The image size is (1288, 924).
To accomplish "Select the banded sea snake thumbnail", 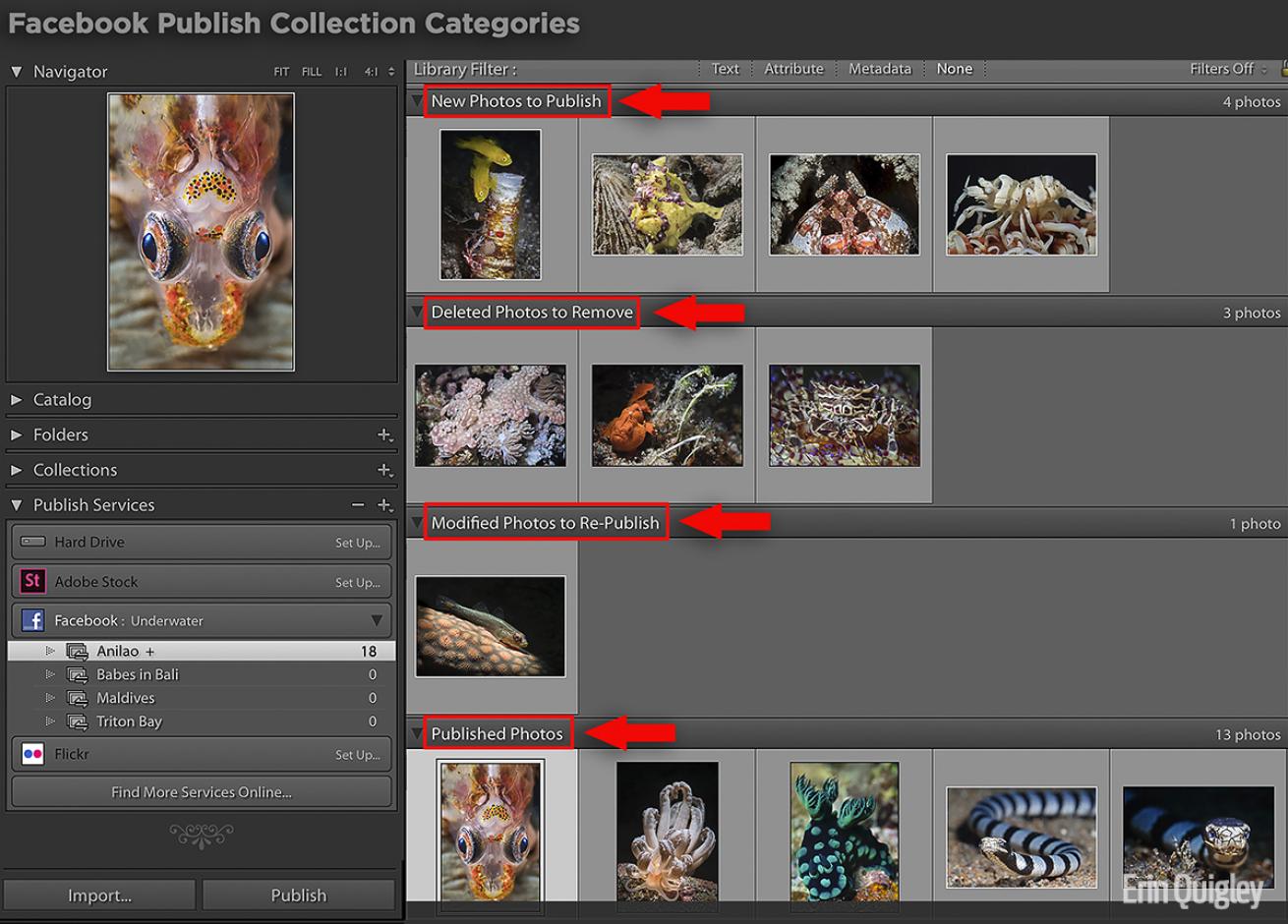I will coord(1021,837).
